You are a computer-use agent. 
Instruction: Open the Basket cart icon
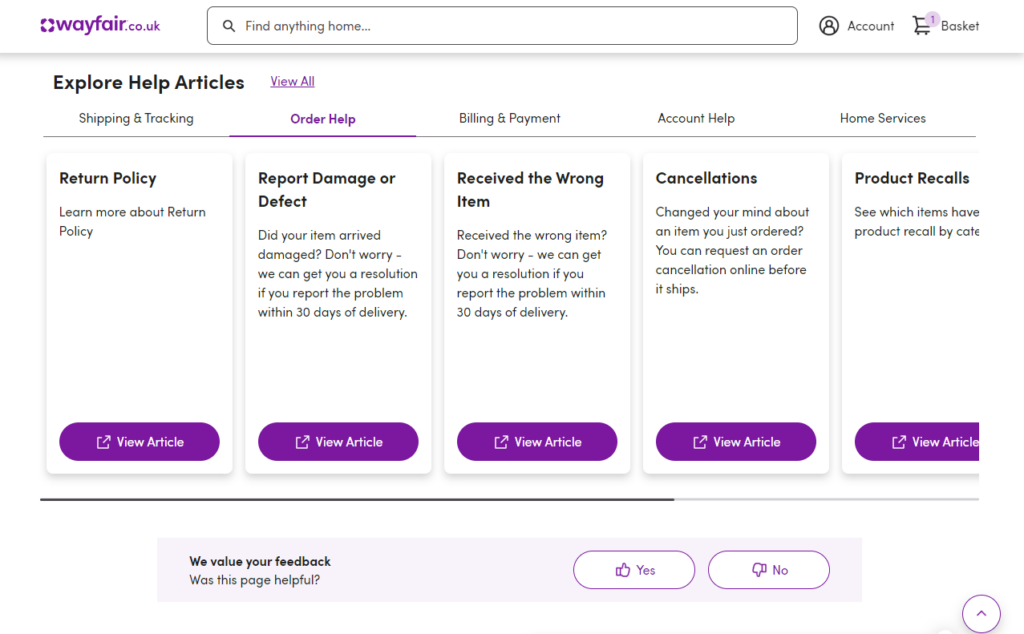922,26
